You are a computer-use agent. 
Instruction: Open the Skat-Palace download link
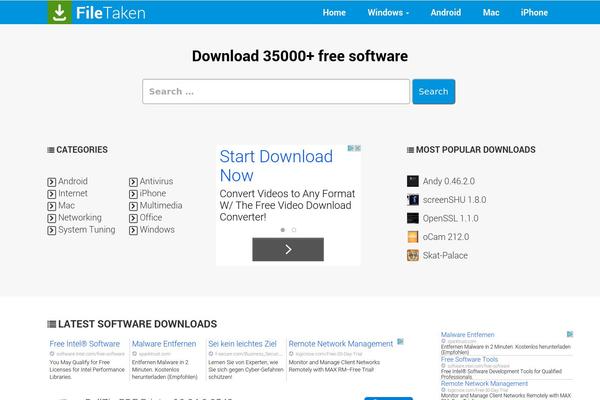click(x=445, y=255)
